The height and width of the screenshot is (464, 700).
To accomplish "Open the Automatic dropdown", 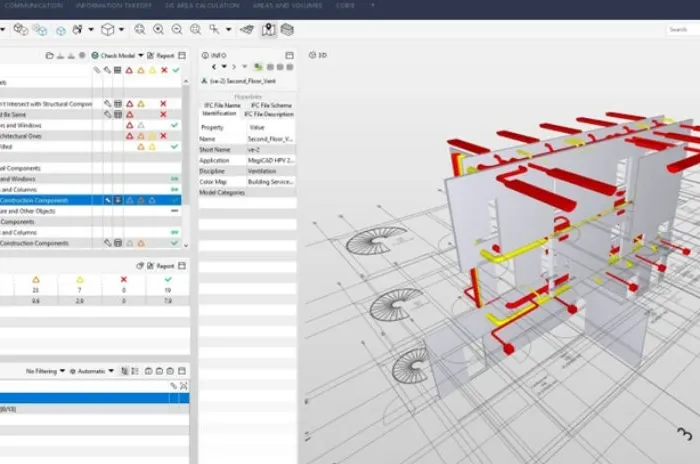I will pos(92,371).
